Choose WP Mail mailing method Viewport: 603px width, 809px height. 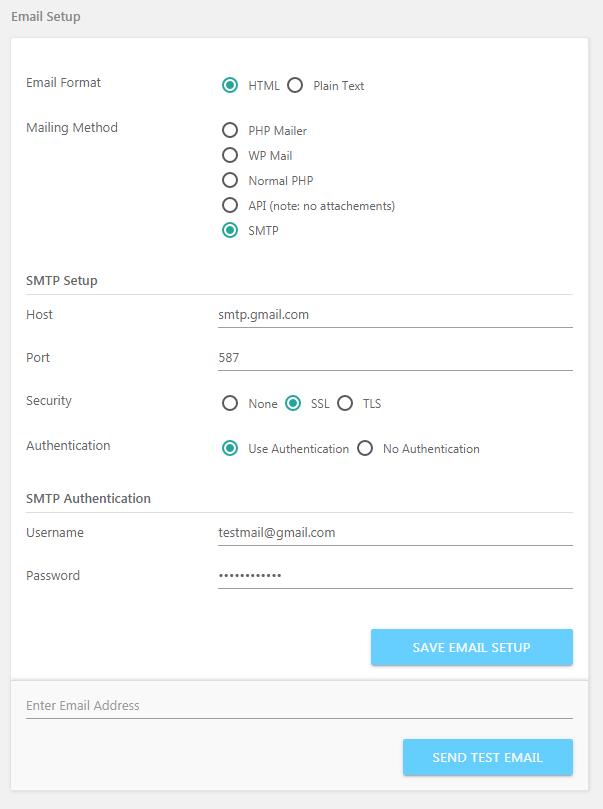[230, 155]
